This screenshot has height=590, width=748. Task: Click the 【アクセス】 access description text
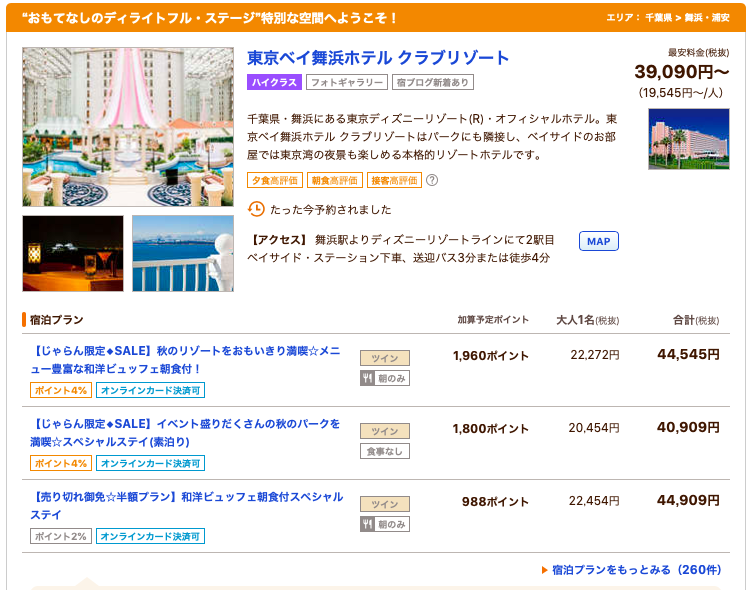coord(401,249)
